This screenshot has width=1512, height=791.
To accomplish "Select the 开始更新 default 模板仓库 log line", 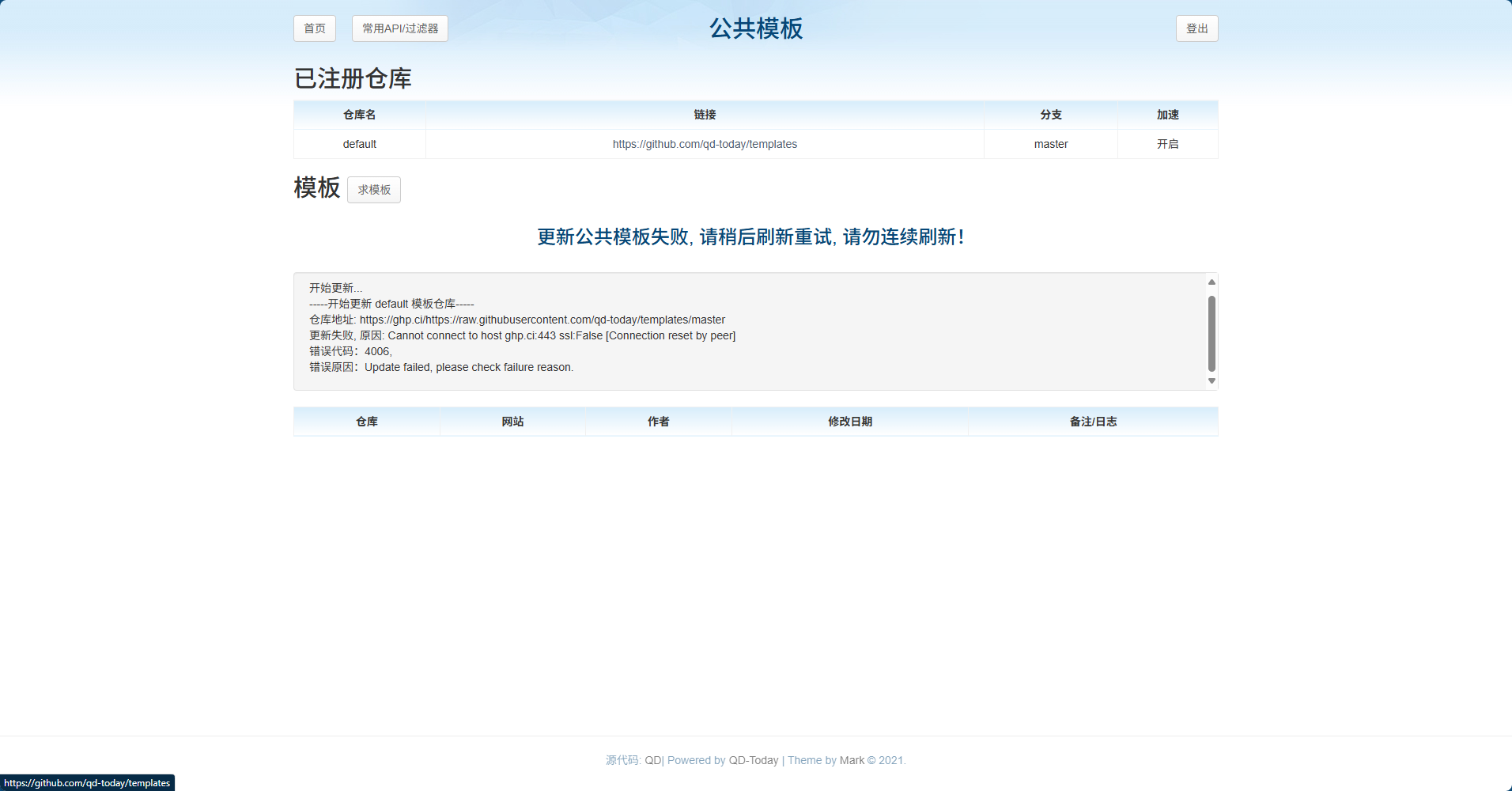I will (x=391, y=304).
